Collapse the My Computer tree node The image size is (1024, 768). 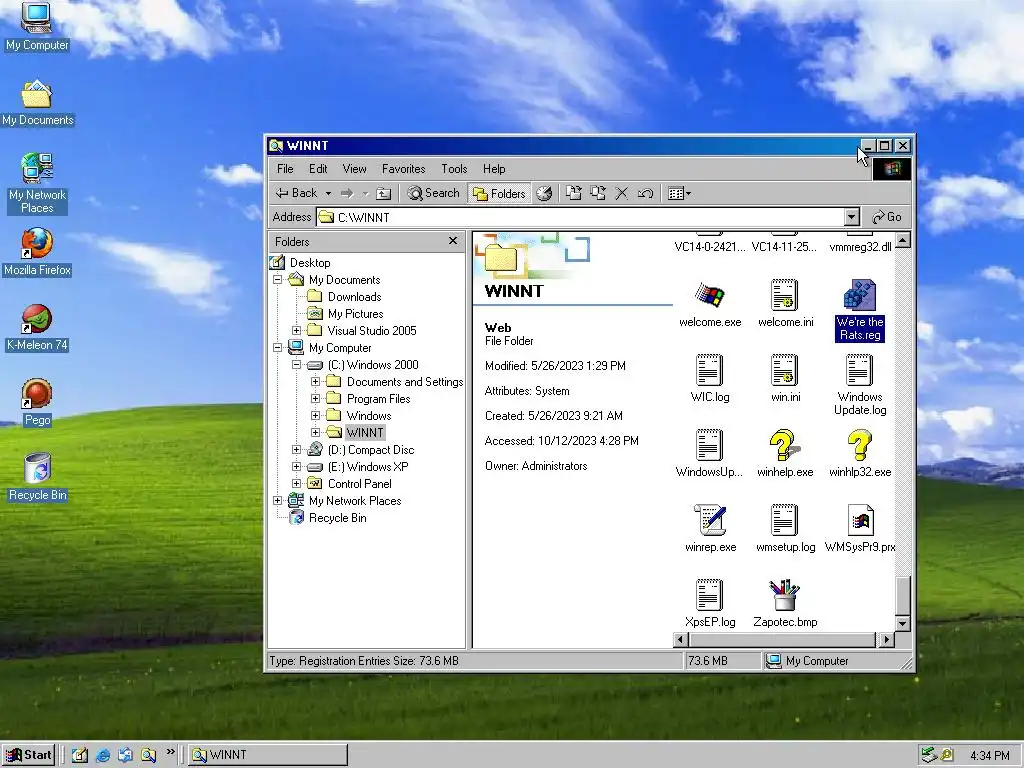click(278, 347)
